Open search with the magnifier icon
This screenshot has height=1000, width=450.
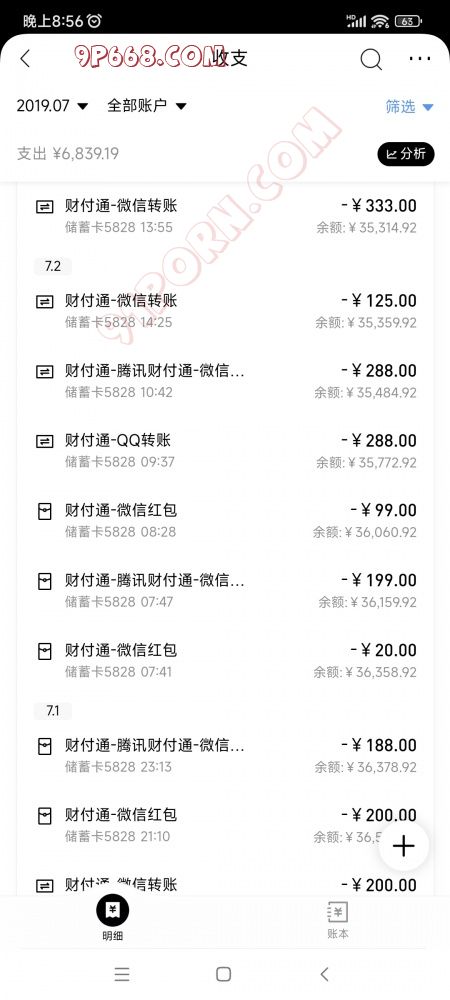point(371,59)
